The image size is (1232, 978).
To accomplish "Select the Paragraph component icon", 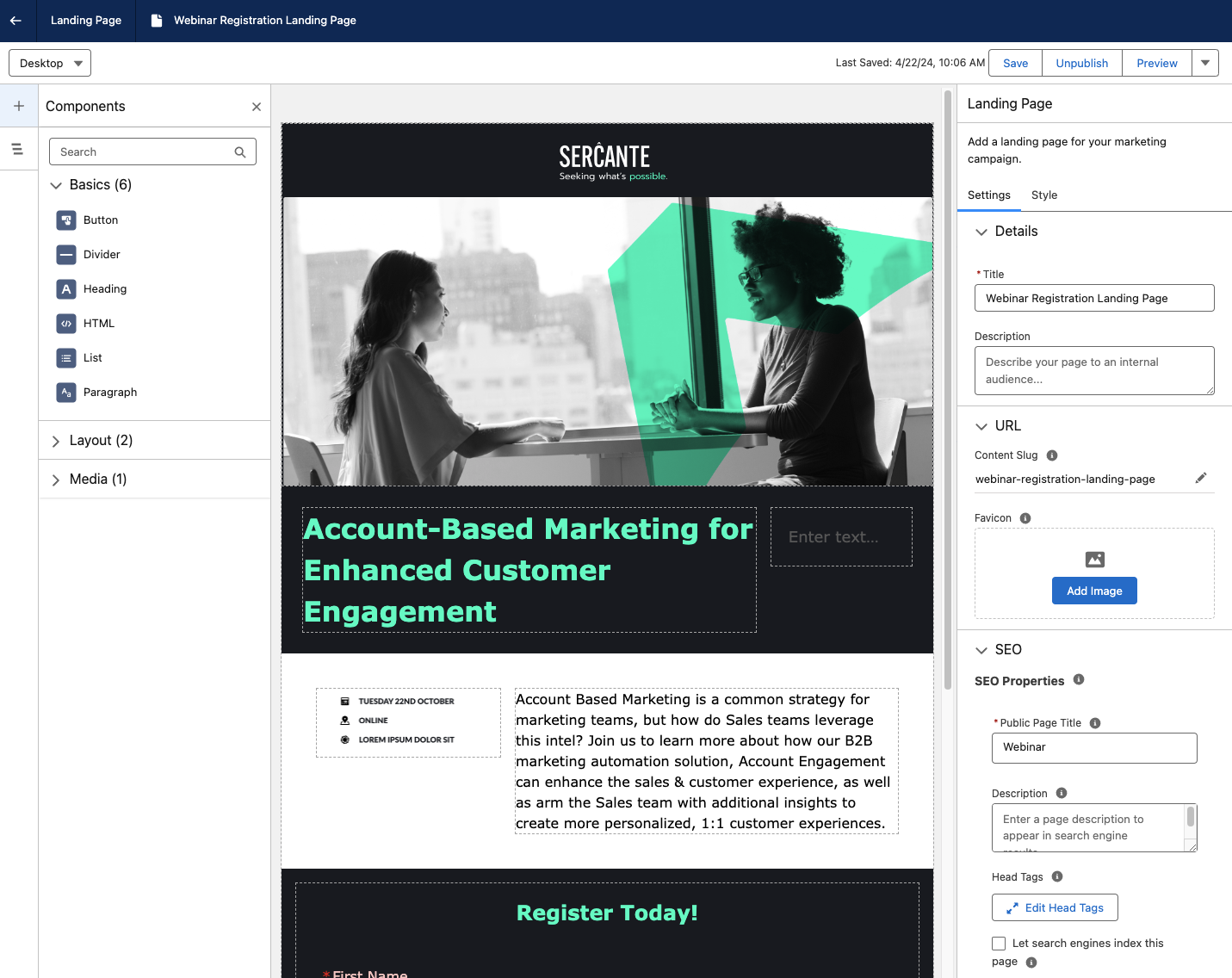I will [x=66, y=393].
